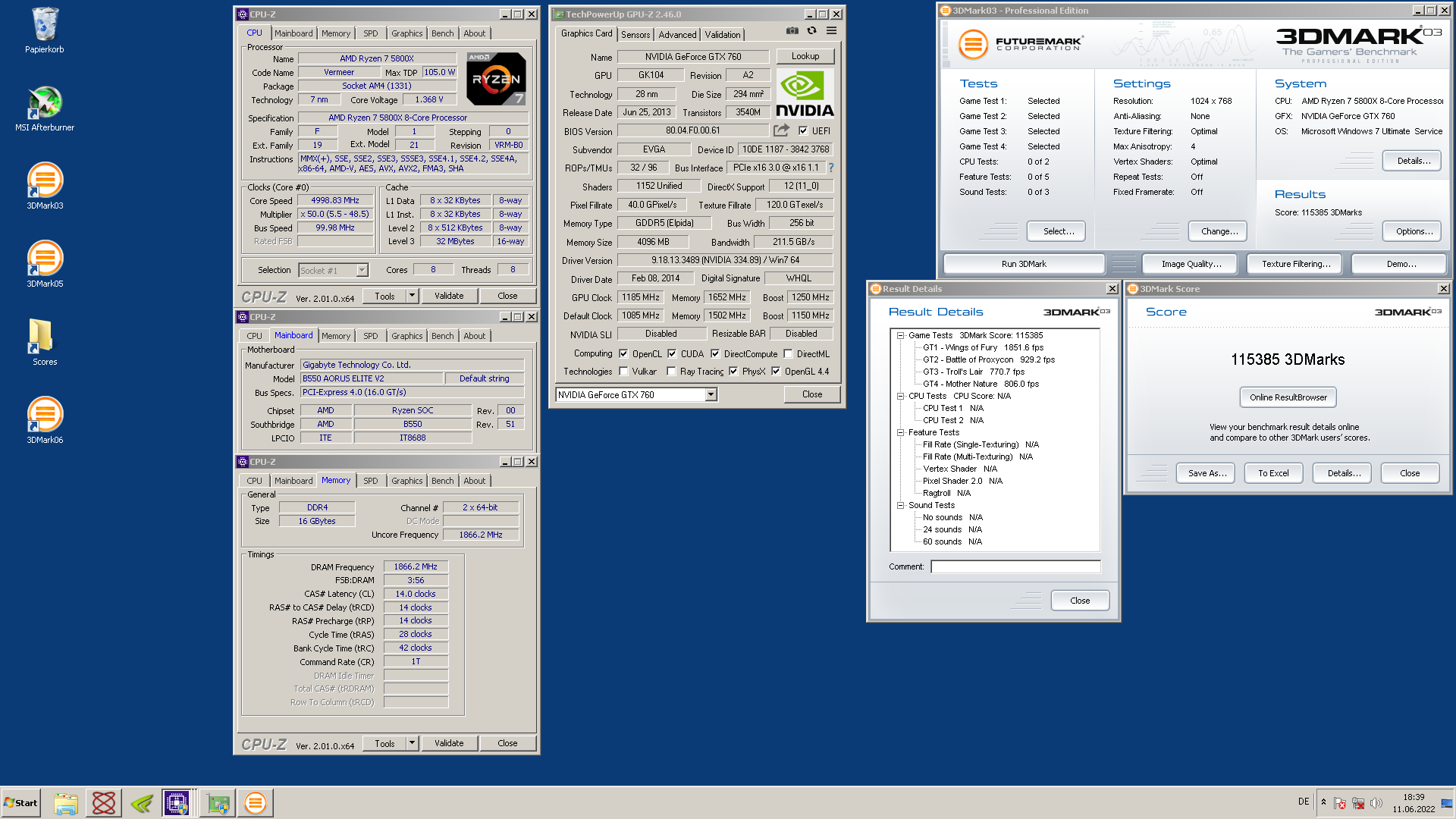1456x819 pixels.
Task: Toggle the OpenGL 4.4 checkbox
Action: (776, 372)
